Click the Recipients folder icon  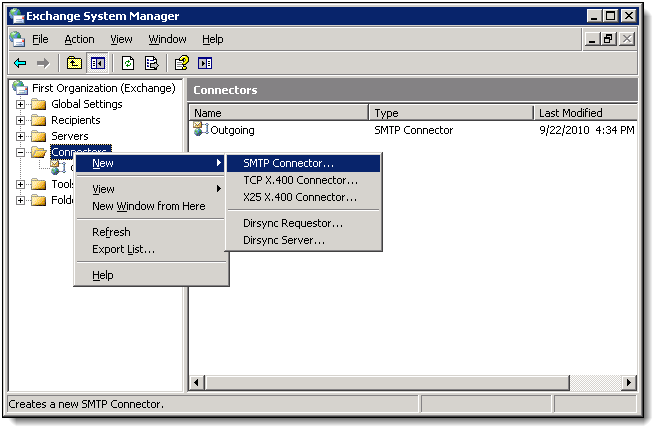[x=38, y=120]
